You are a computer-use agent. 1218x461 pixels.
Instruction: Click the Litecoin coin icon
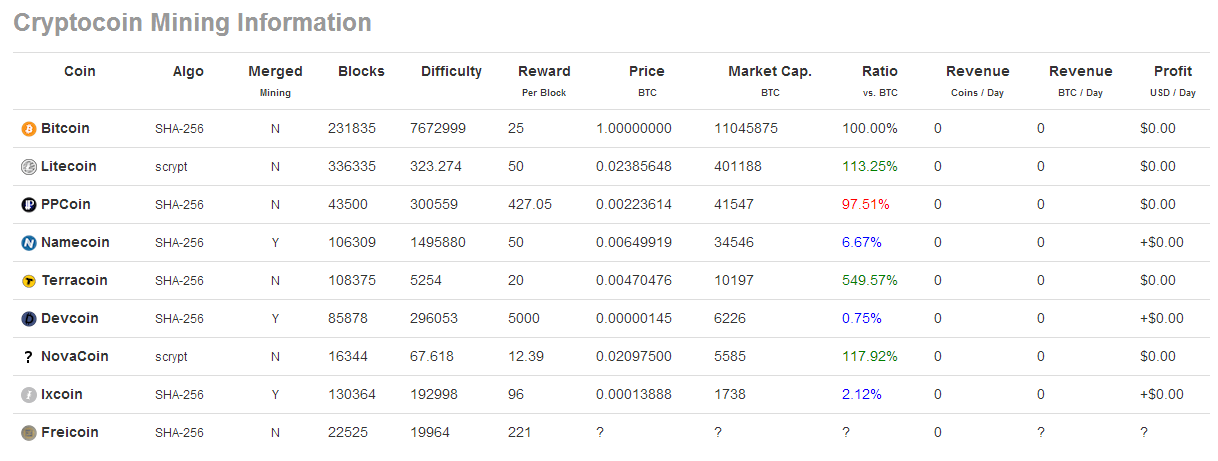click(x=28, y=167)
